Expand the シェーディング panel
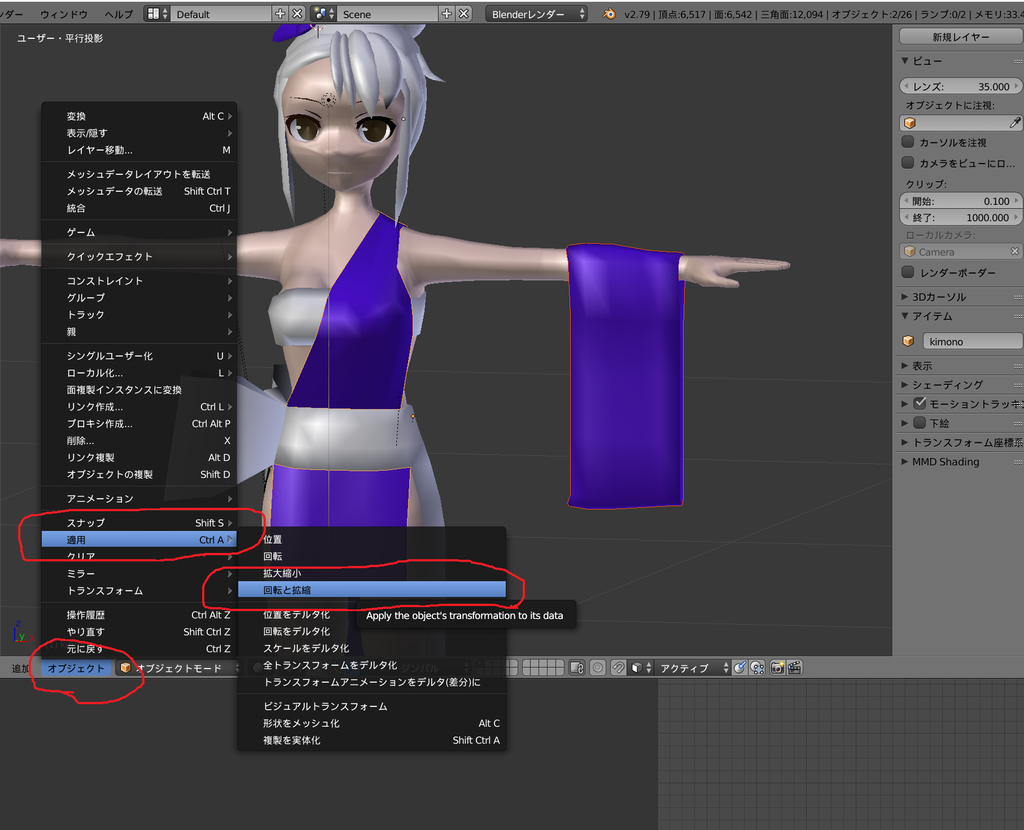This screenshot has height=830, width=1024. pyautogui.click(x=905, y=385)
